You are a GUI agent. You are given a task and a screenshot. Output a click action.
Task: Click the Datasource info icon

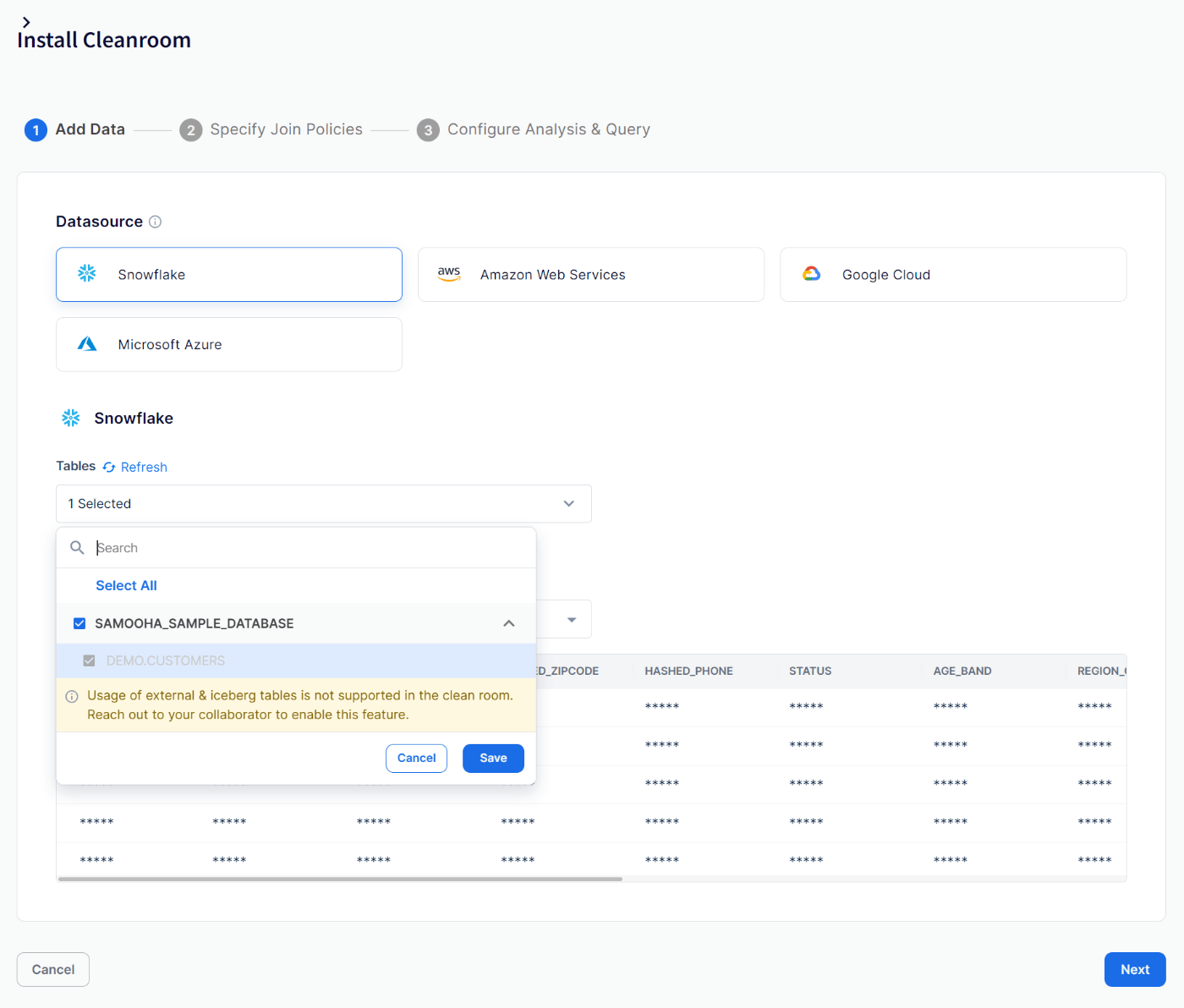[x=156, y=222]
